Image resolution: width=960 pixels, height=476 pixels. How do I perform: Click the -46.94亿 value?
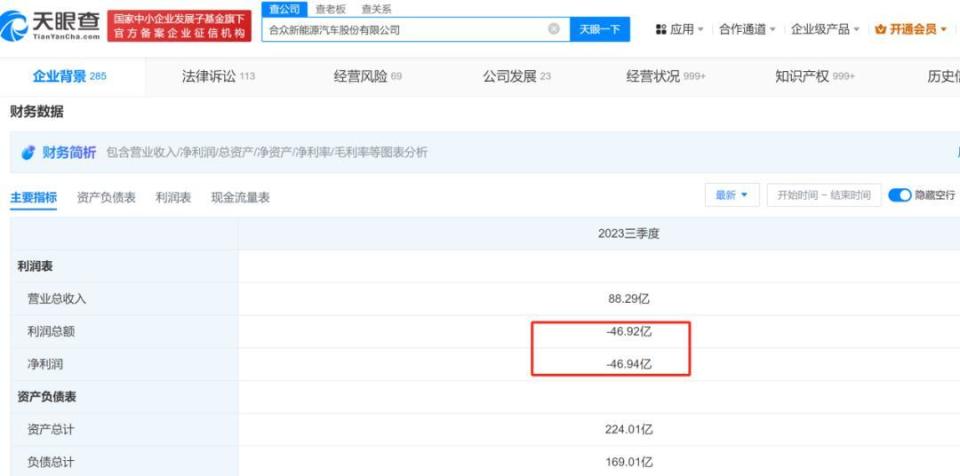tap(629, 364)
